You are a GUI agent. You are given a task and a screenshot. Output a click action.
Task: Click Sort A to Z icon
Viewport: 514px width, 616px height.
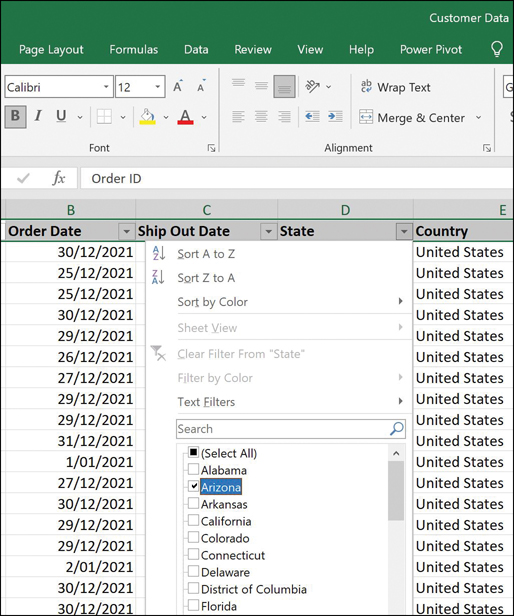point(159,253)
